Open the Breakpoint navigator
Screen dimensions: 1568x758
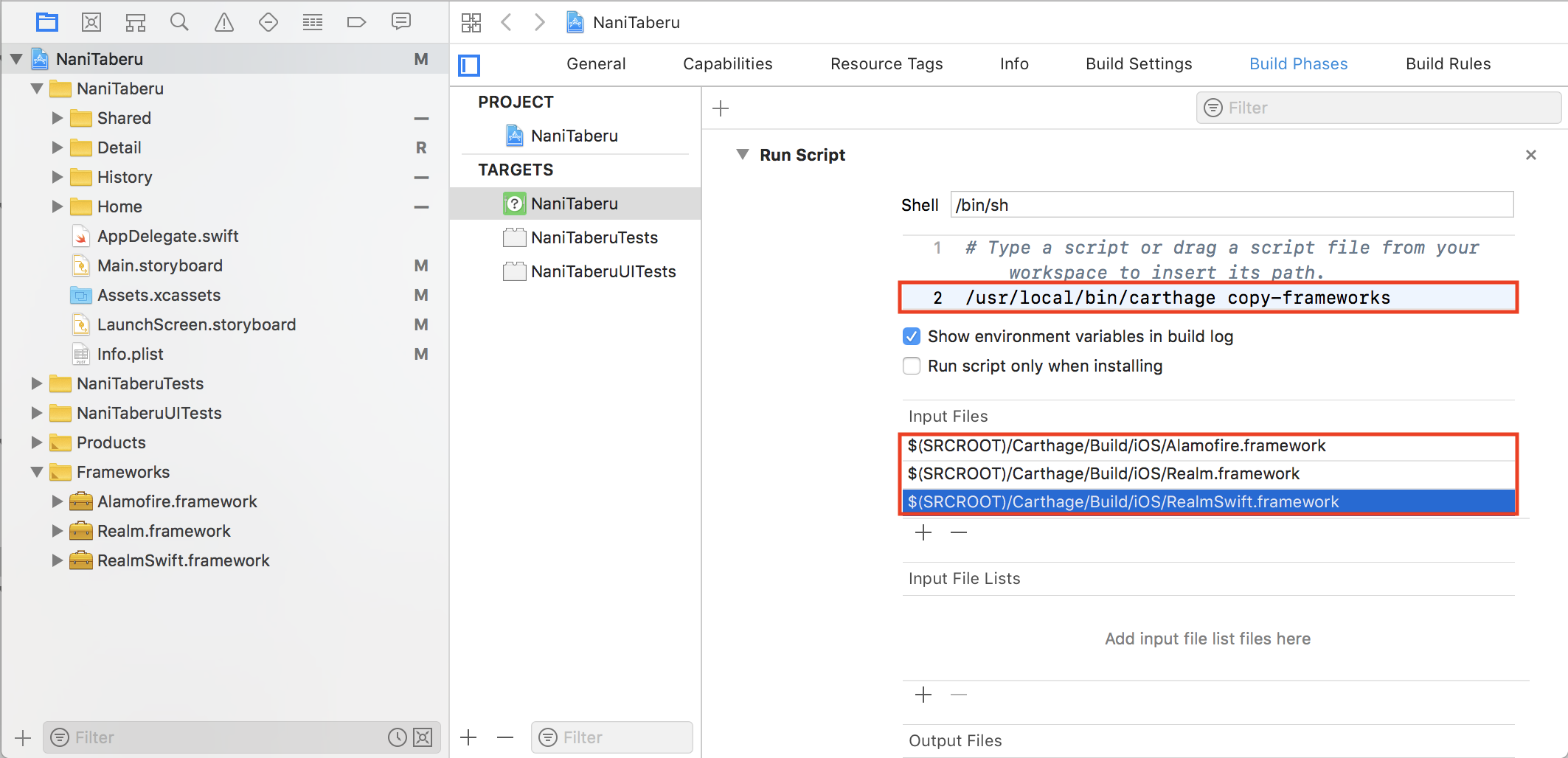click(x=357, y=22)
